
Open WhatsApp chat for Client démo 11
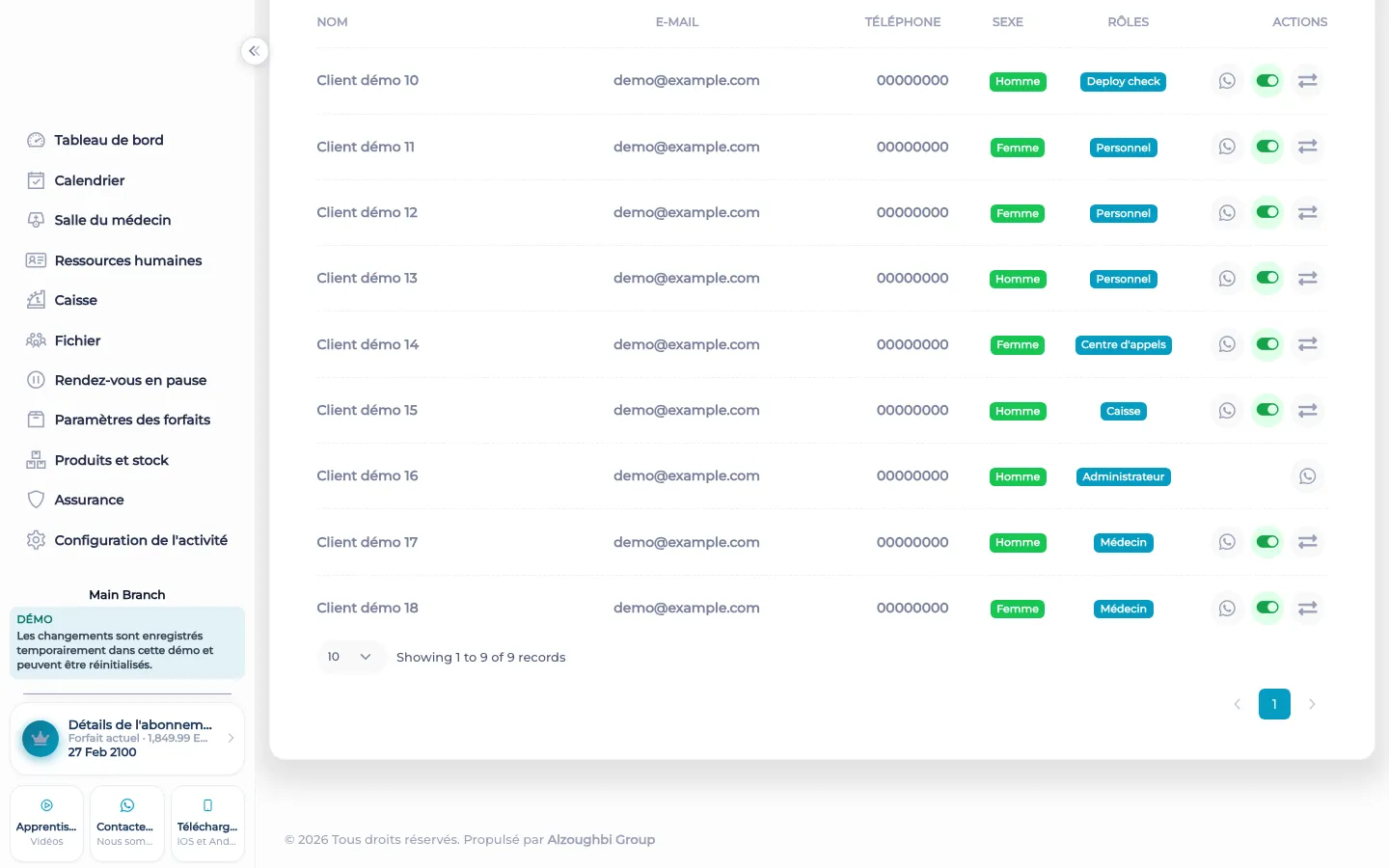(x=1227, y=147)
